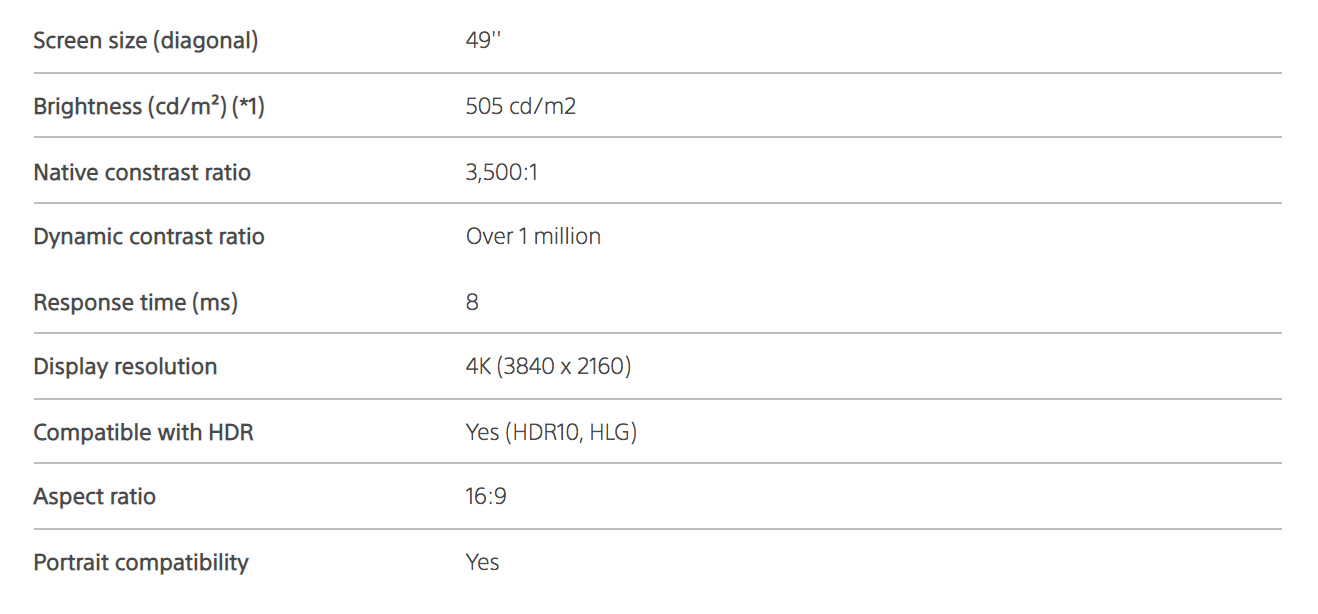The image size is (1318, 614).
Task: Click the Portrait compatibility label
Action: [x=141, y=563]
